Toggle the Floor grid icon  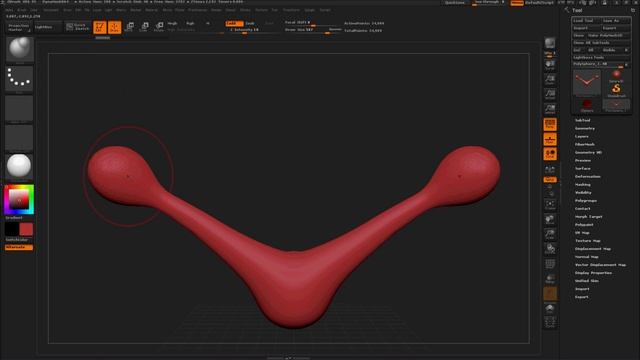pos(550,139)
